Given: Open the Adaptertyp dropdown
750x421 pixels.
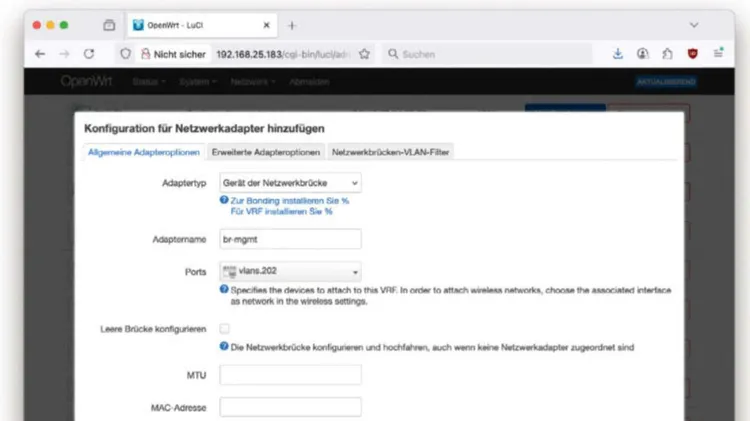Looking at the screenshot, I should (290, 183).
